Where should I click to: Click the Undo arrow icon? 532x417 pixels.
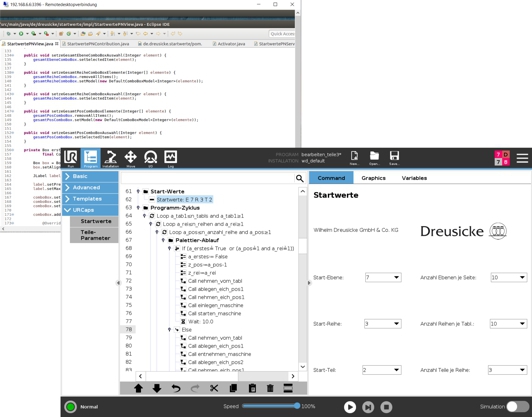pos(176,388)
